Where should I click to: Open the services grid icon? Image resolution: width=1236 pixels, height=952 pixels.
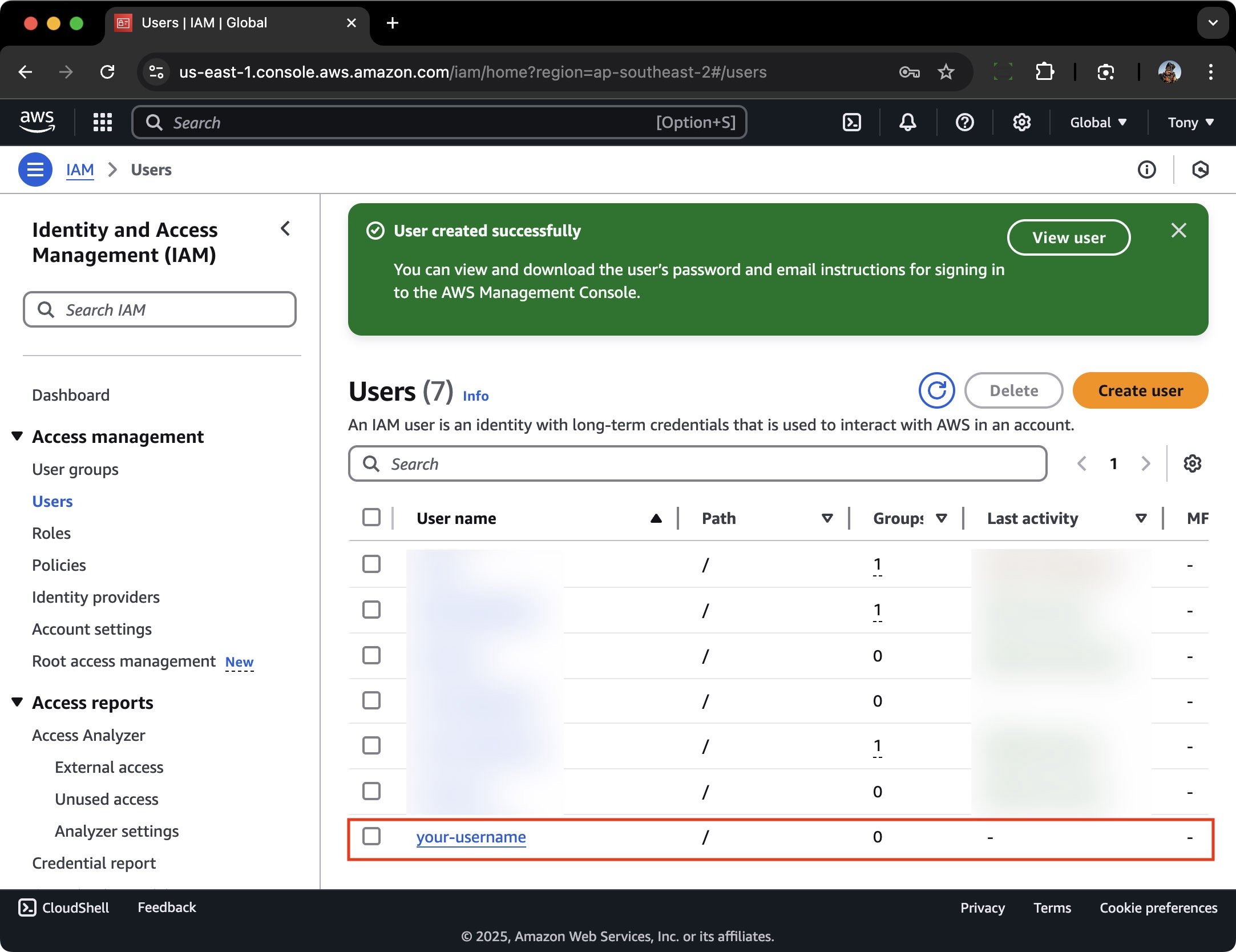pyautogui.click(x=103, y=122)
